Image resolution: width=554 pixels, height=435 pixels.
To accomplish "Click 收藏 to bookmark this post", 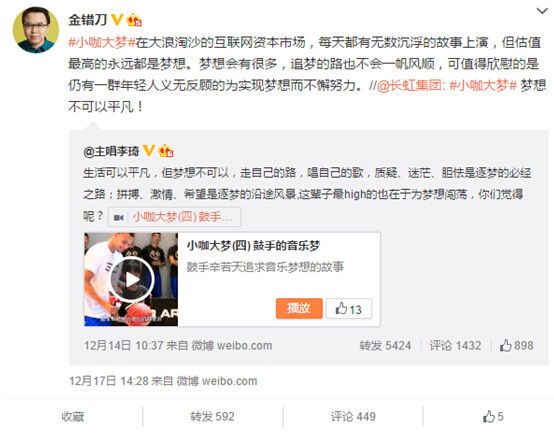I will tap(73, 417).
